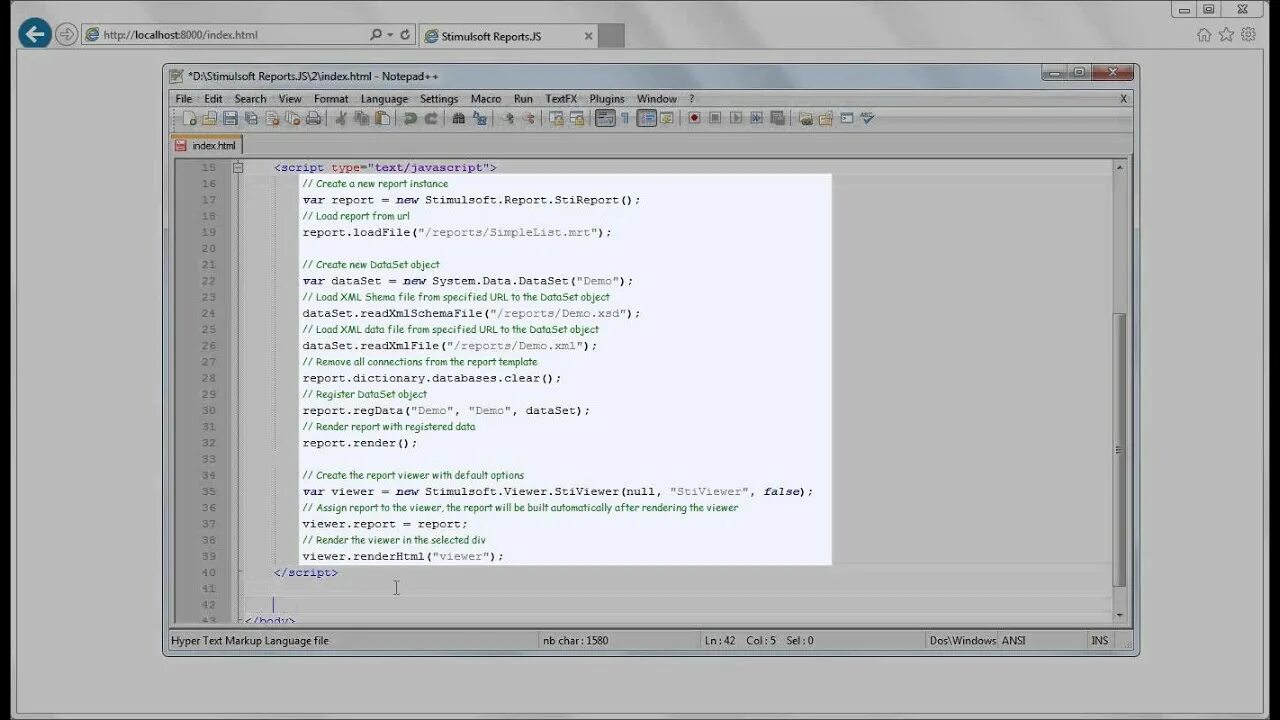Click the Zoom Out toolbar icon
Viewport: 1280px width, 720px height.
point(529,118)
